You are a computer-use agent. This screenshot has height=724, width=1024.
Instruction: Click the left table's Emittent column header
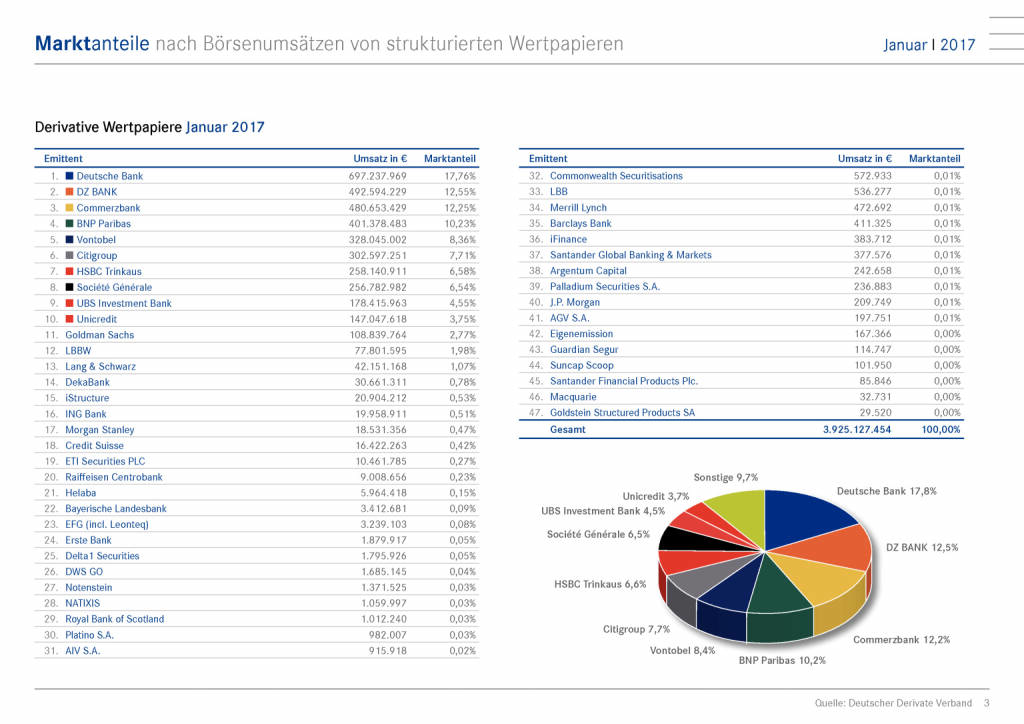(x=63, y=158)
